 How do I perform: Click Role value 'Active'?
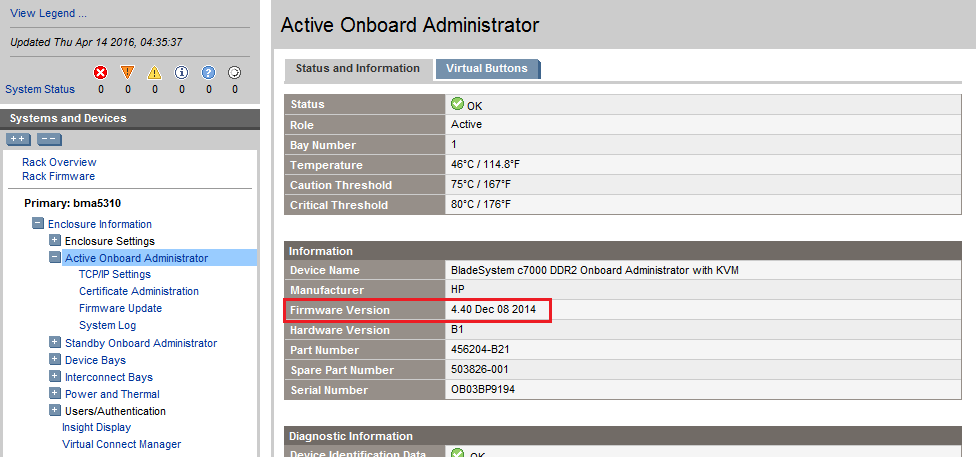[x=466, y=124]
